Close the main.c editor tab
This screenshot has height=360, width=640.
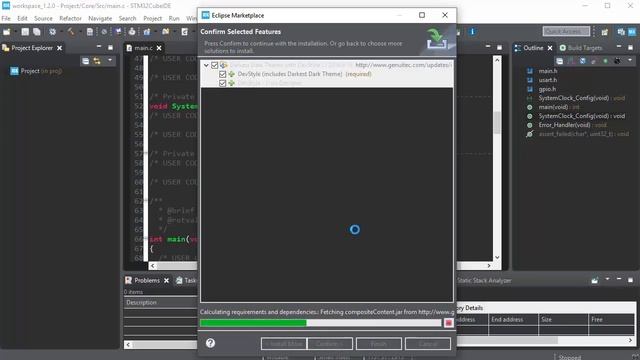(159, 48)
